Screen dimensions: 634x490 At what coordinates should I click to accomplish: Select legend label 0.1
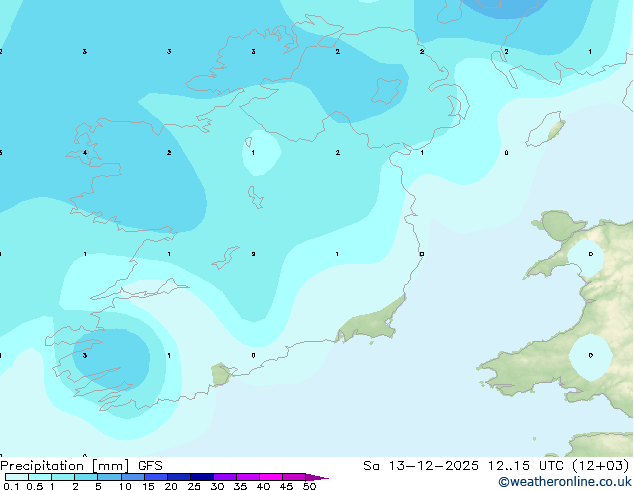pyautogui.click(x=11, y=486)
